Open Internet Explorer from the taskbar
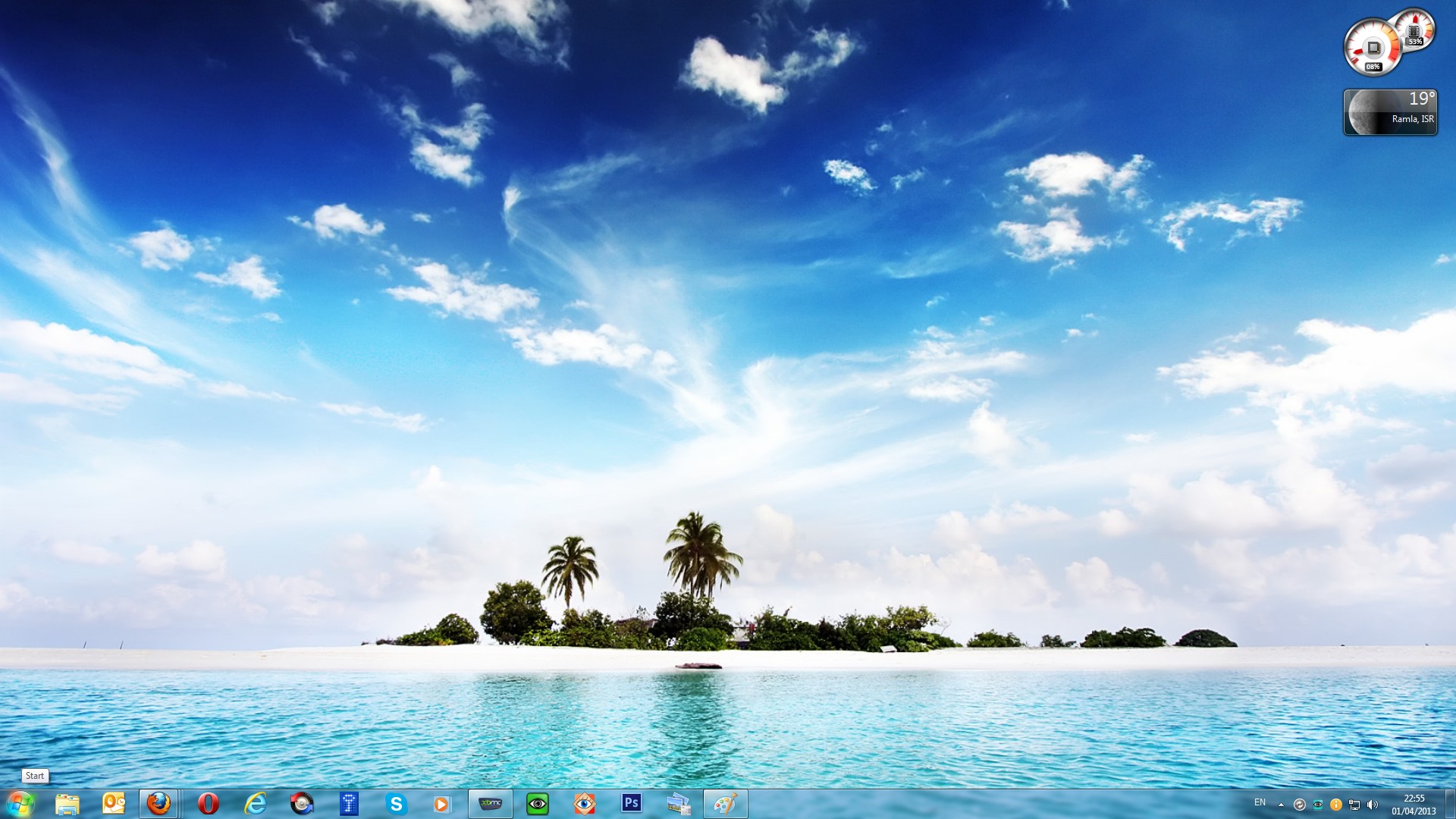Image resolution: width=1456 pixels, height=819 pixels. 255,803
